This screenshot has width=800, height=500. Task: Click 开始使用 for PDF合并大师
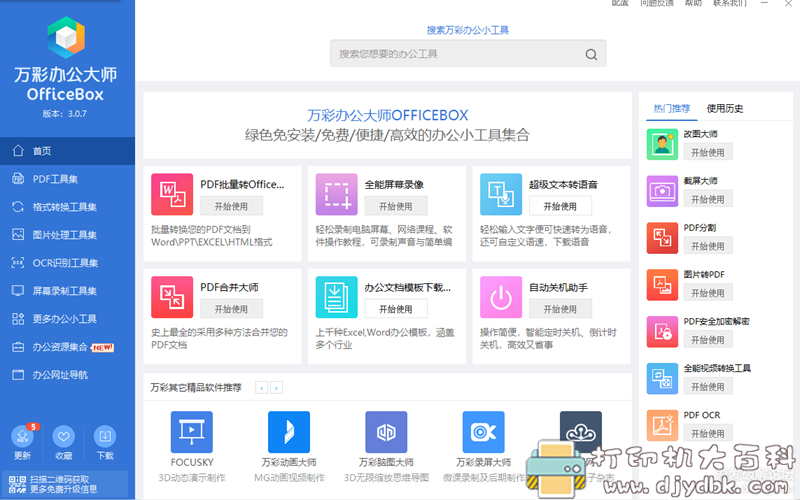(231, 309)
